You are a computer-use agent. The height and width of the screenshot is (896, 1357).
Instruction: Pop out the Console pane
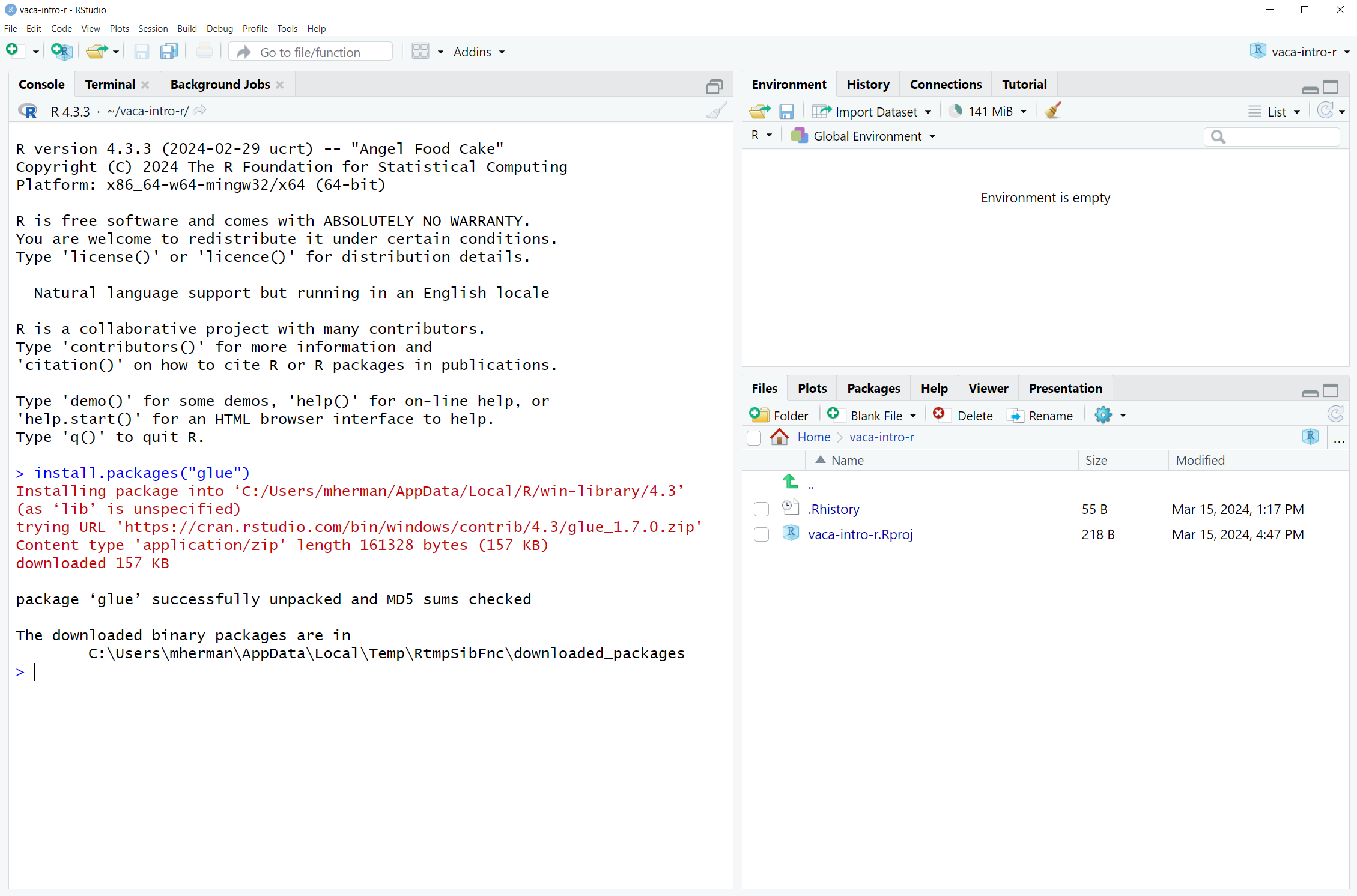(714, 86)
